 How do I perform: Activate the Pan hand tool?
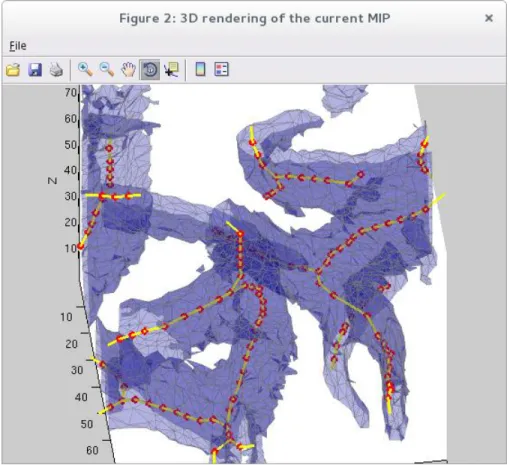(x=128, y=70)
